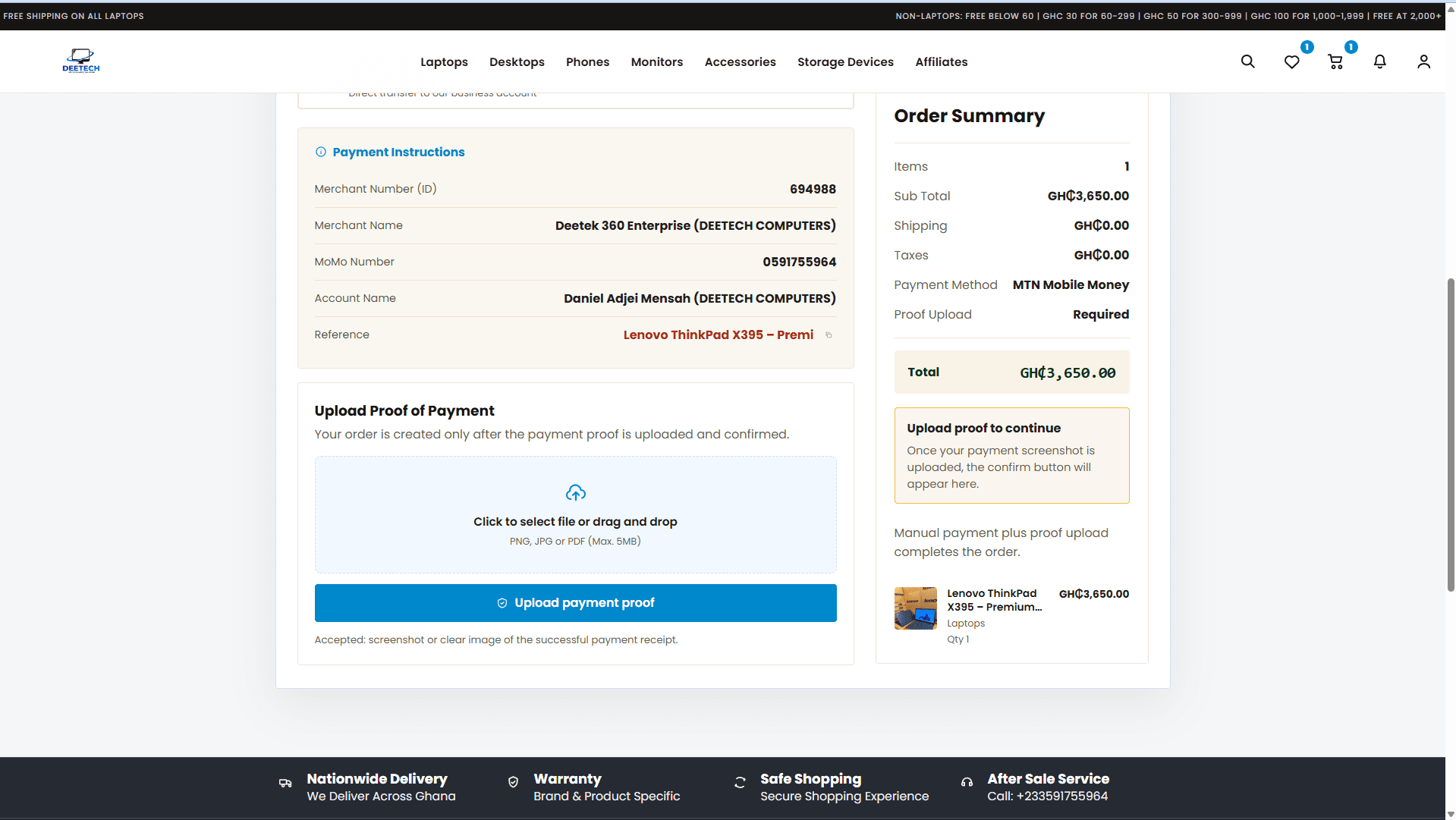
Task: Open the search icon in header
Action: 1247,61
